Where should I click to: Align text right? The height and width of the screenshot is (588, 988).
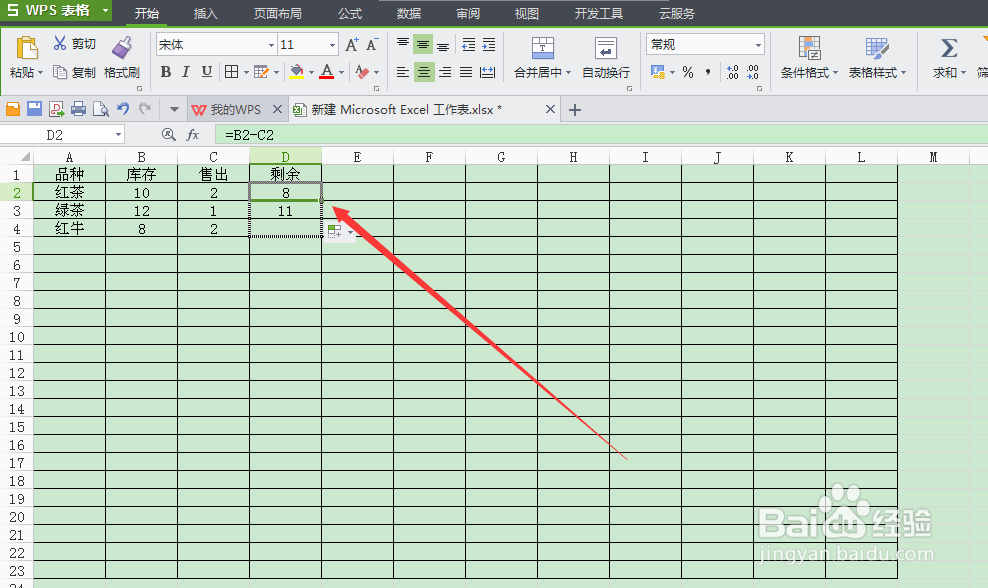pyautogui.click(x=445, y=72)
